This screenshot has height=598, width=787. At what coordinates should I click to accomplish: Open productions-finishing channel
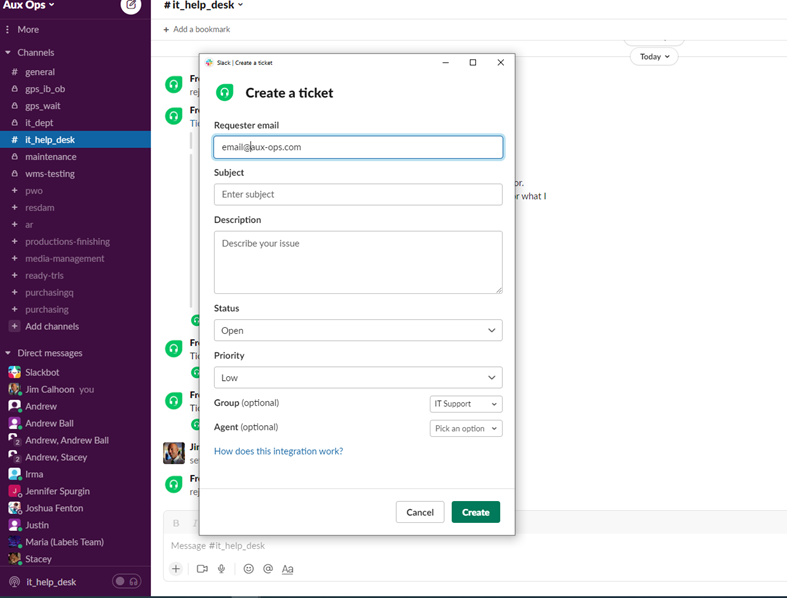pyautogui.click(x=67, y=242)
